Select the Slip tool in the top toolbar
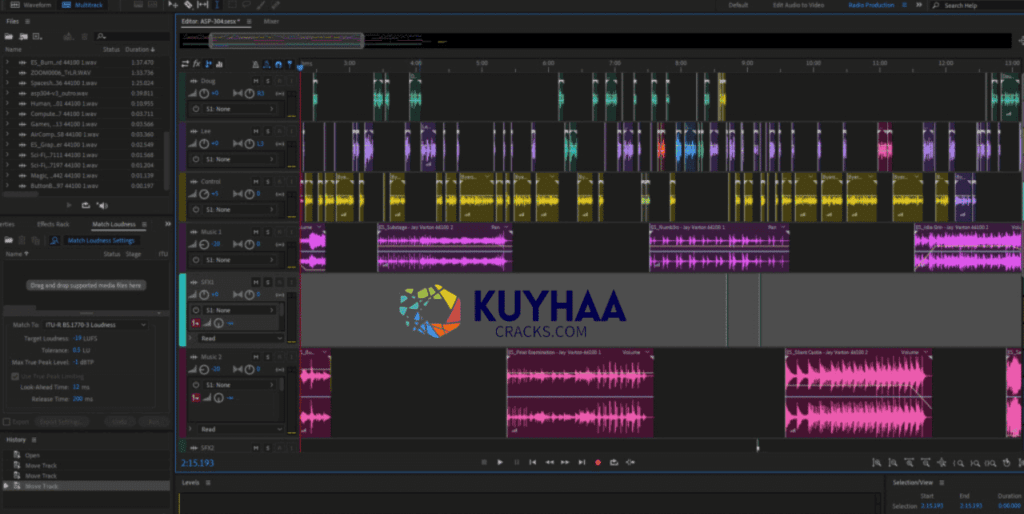 (x=202, y=5)
